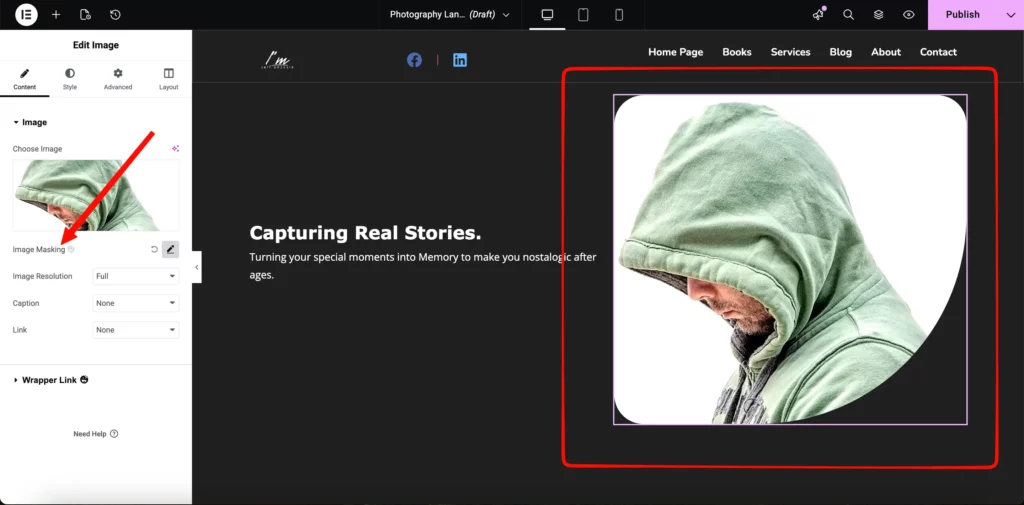Image resolution: width=1024 pixels, height=505 pixels.
Task: Open the Publish options arrow
Action: click(1011, 14)
